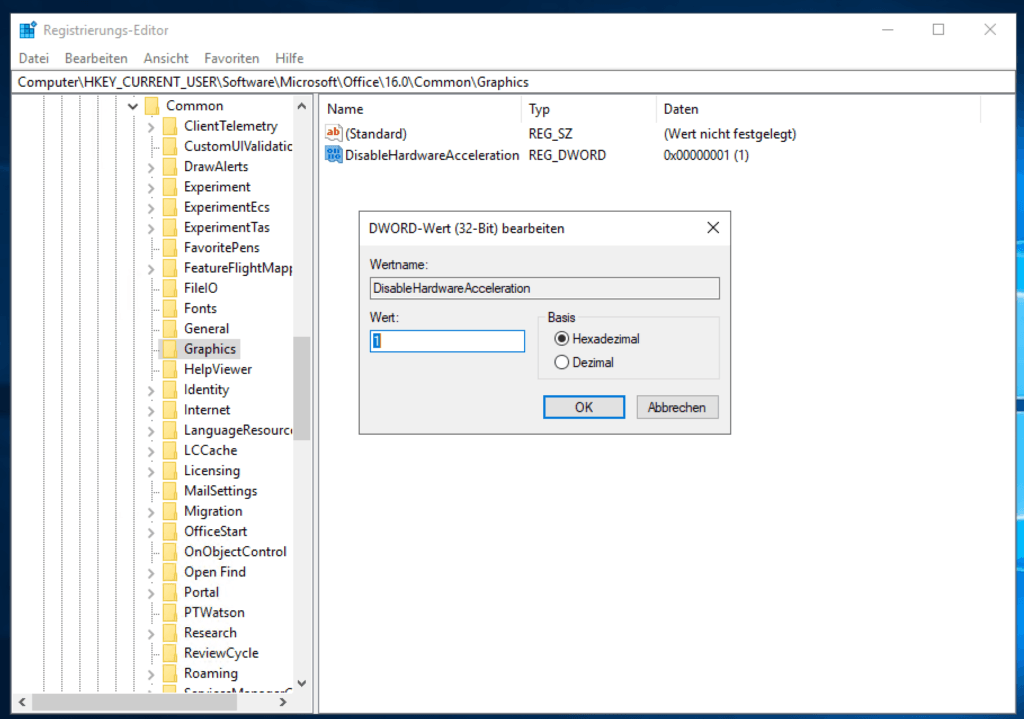1024x719 pixels.
Task: Expand the Identity node
Action: coord(151,390)
